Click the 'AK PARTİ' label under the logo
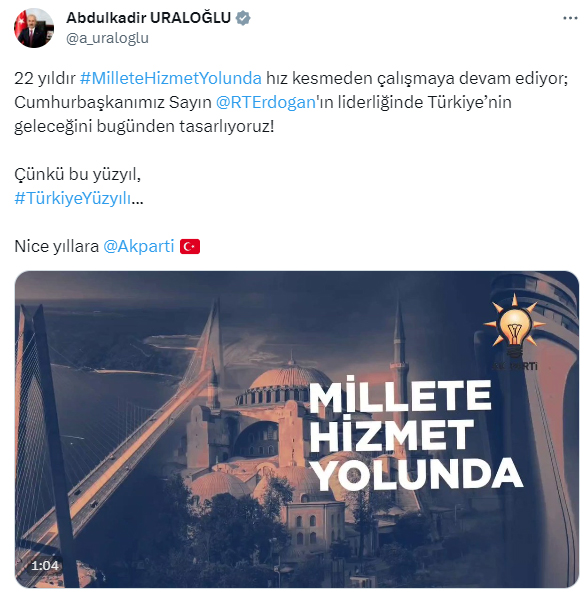Screen dimensions: 585x596 click(515, 366)
